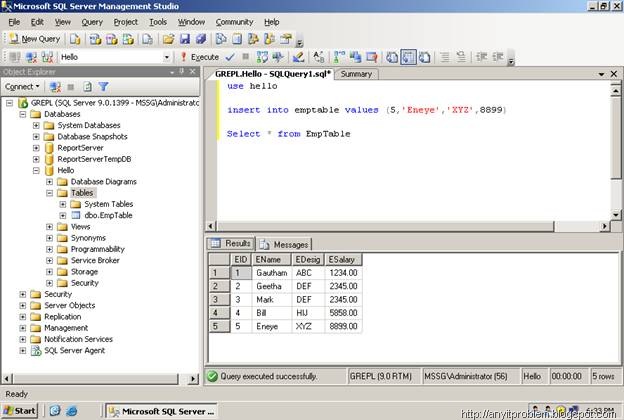Click the Results to Text icon
The image size is (624, 420).
click(x=392, y=57)
